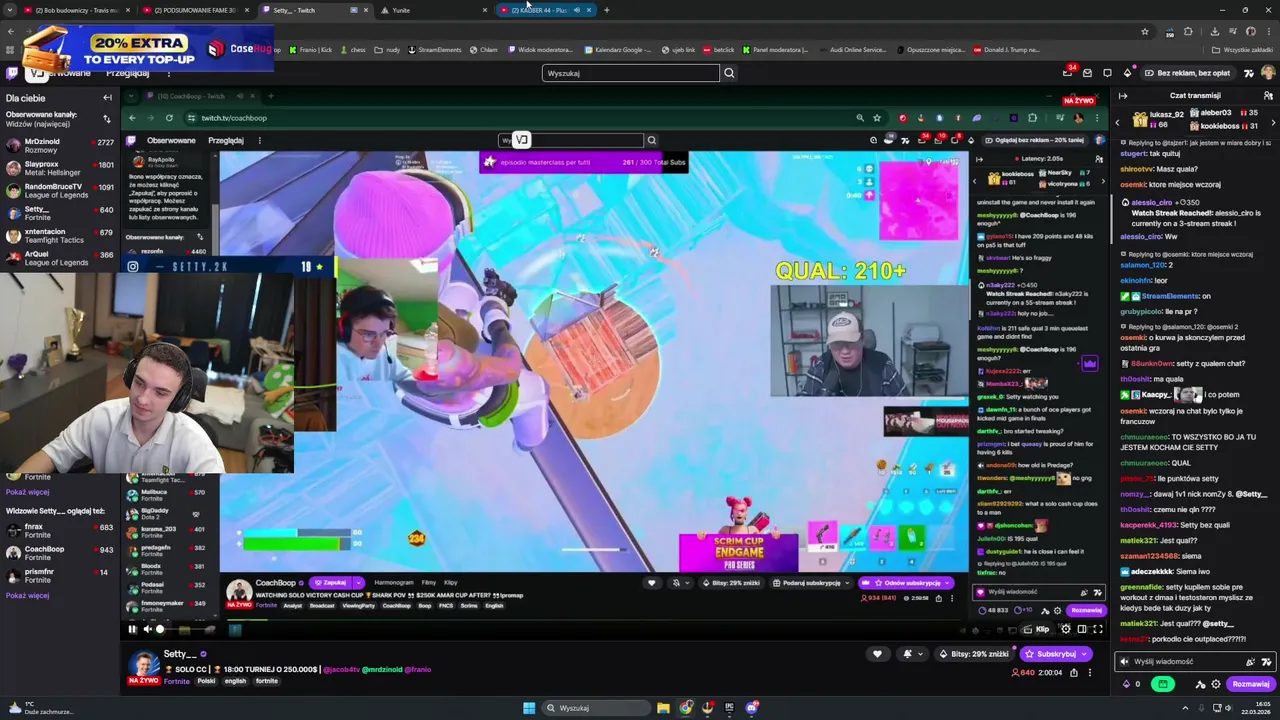Open the Panel moderatora bookmark
Viewport: 1280px width, 720px height.
[x=775, y=49]
